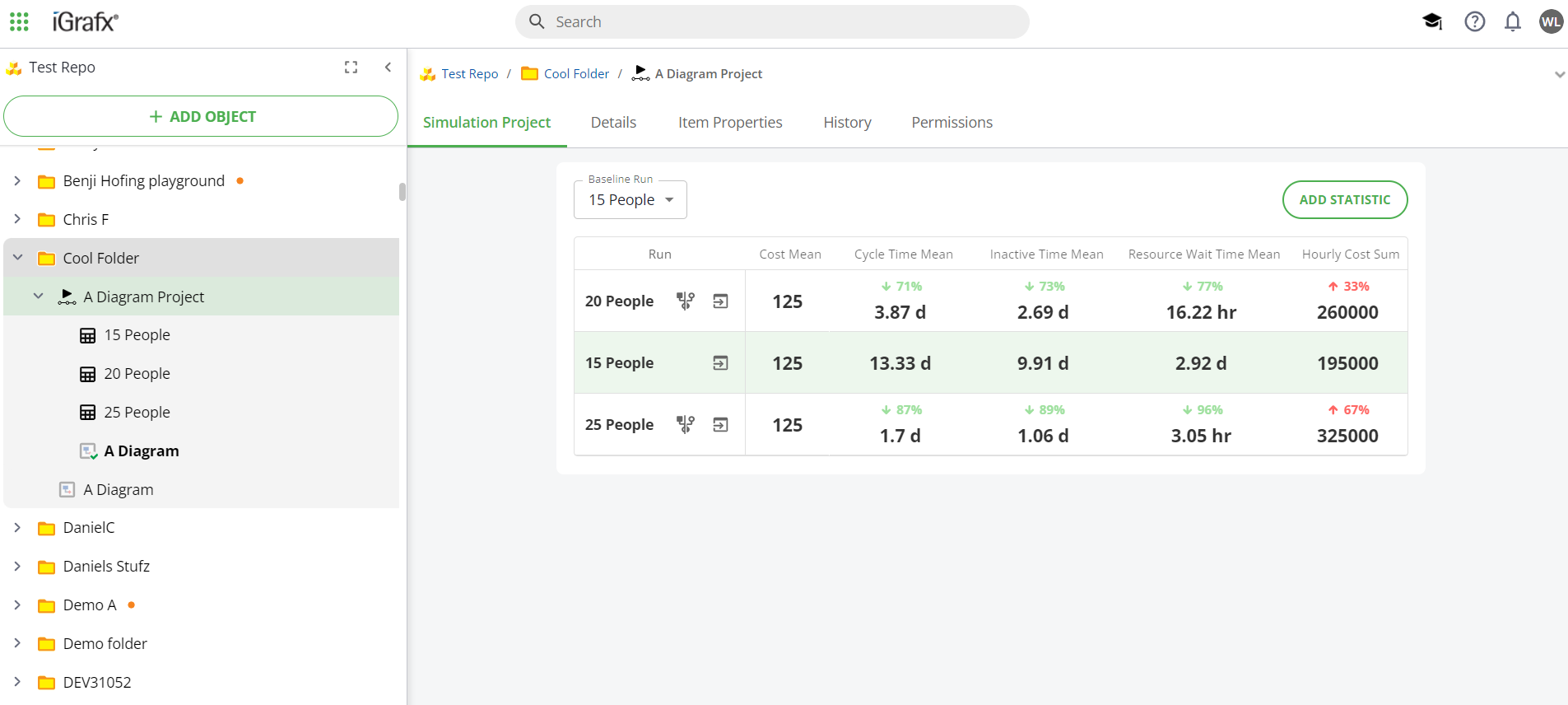1568x705 pixels.
Task: Open the notifications bell
Action: pos(1512,21)
